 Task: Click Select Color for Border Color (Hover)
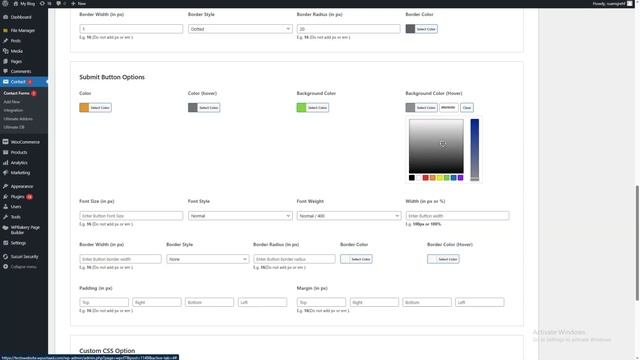(443, 259)
